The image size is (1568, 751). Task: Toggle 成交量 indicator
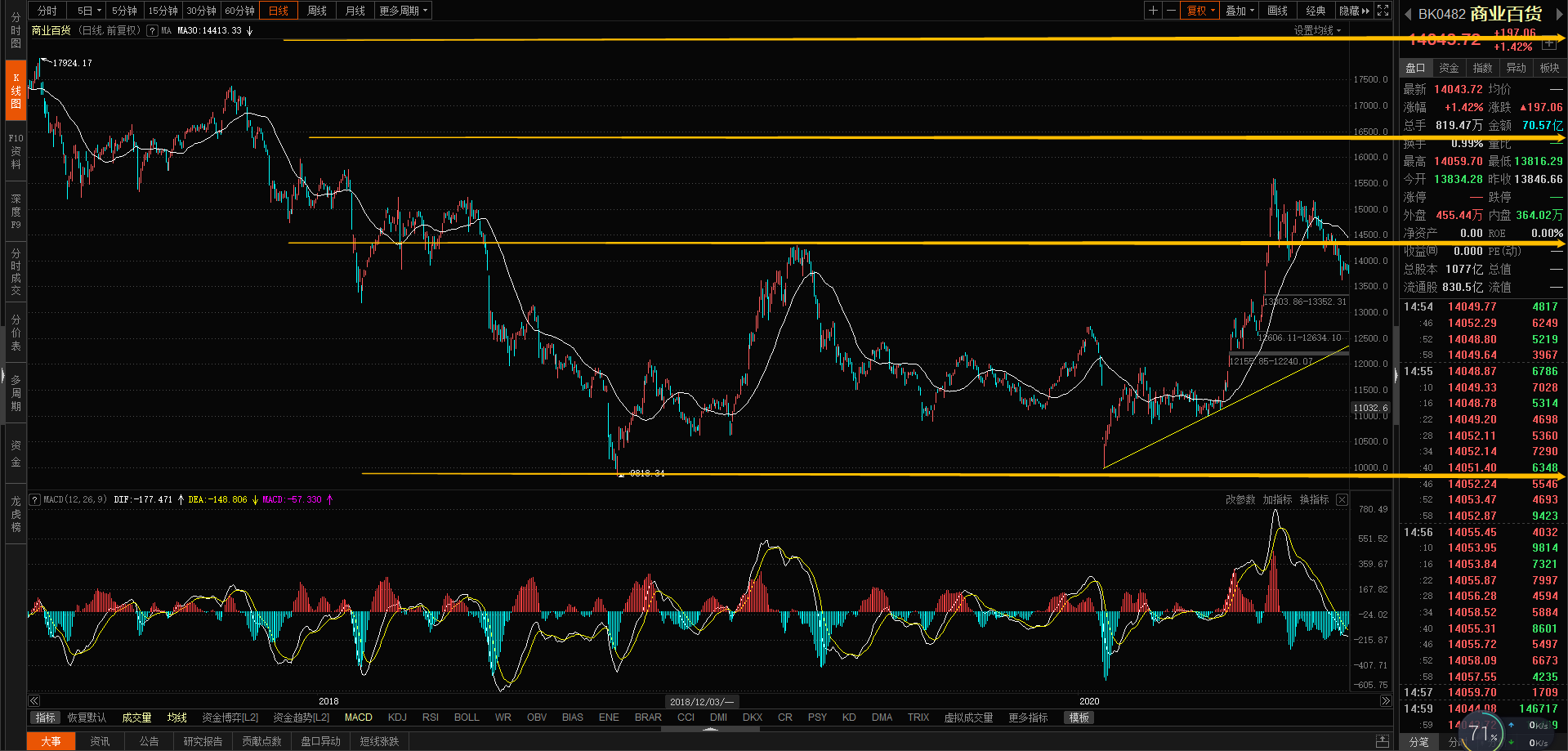click(x=136, y=717)
